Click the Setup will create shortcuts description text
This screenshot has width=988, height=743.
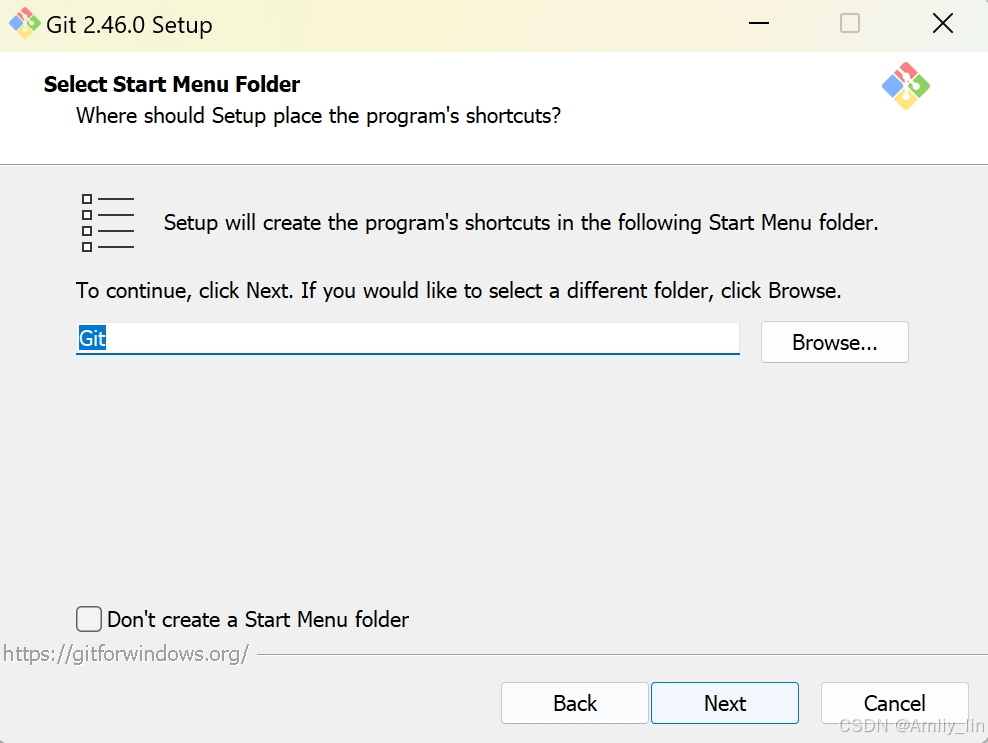coord(520,222)
